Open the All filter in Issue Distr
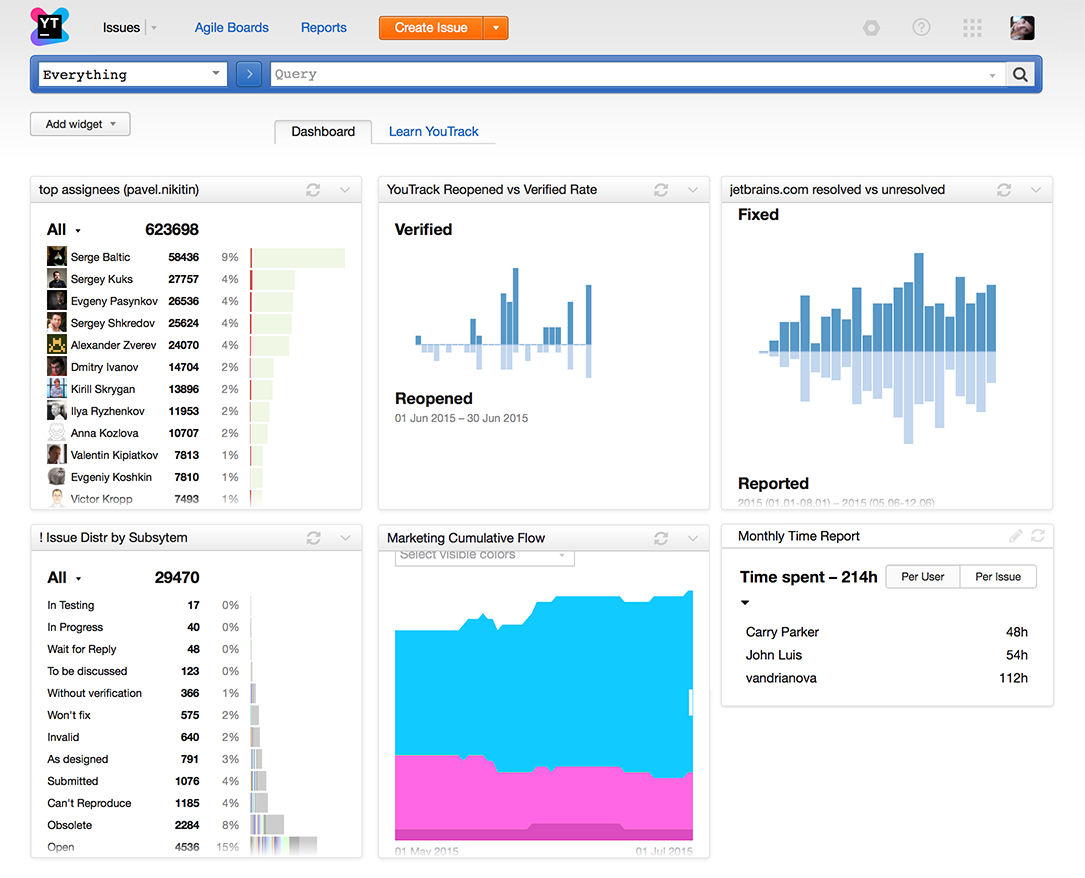This screenshot has height=878, width=1085. point(64,578)
